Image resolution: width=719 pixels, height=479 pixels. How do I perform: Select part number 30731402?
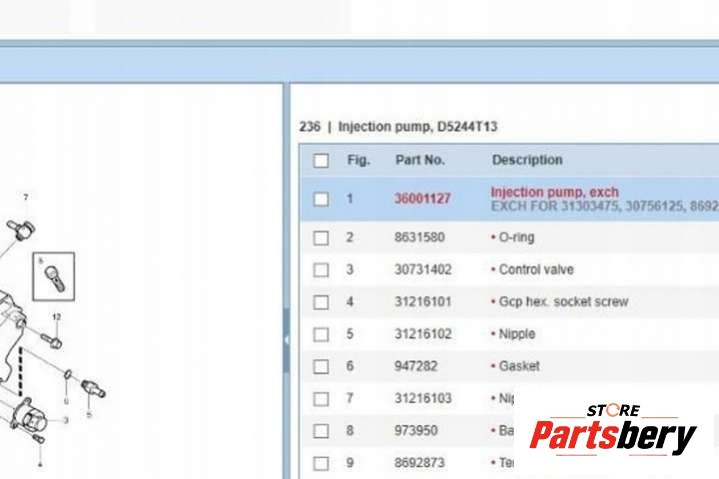point(420,270)
